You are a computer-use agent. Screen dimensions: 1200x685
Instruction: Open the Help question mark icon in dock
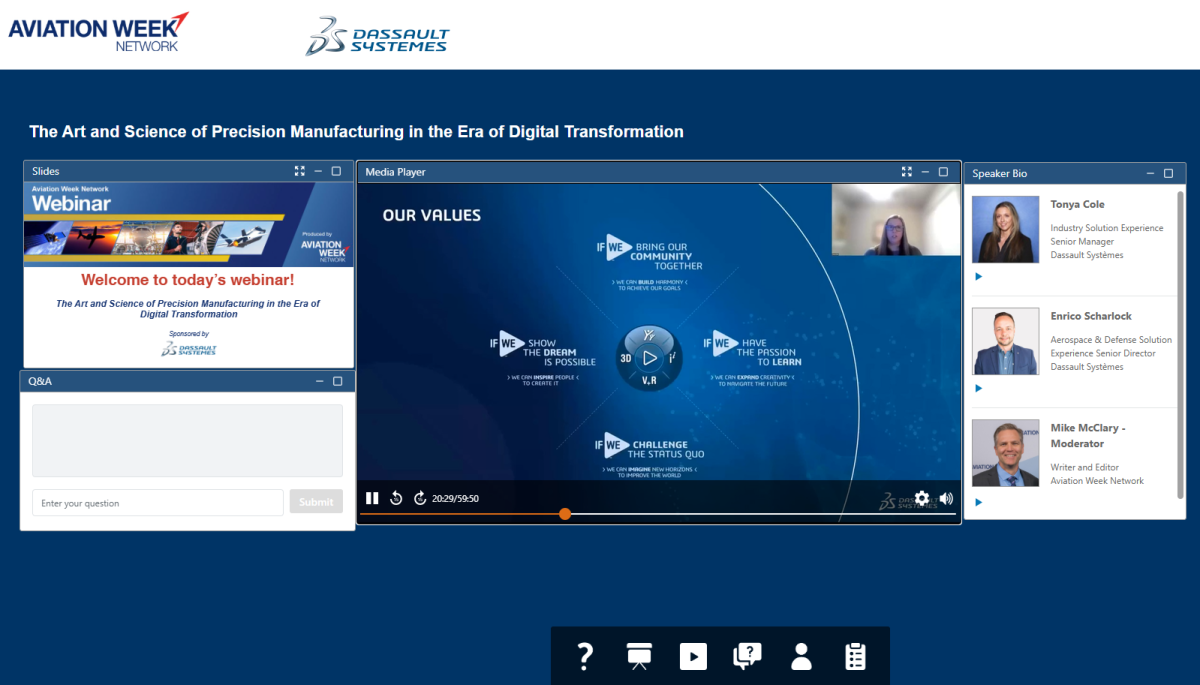click(x=586, y=656)
